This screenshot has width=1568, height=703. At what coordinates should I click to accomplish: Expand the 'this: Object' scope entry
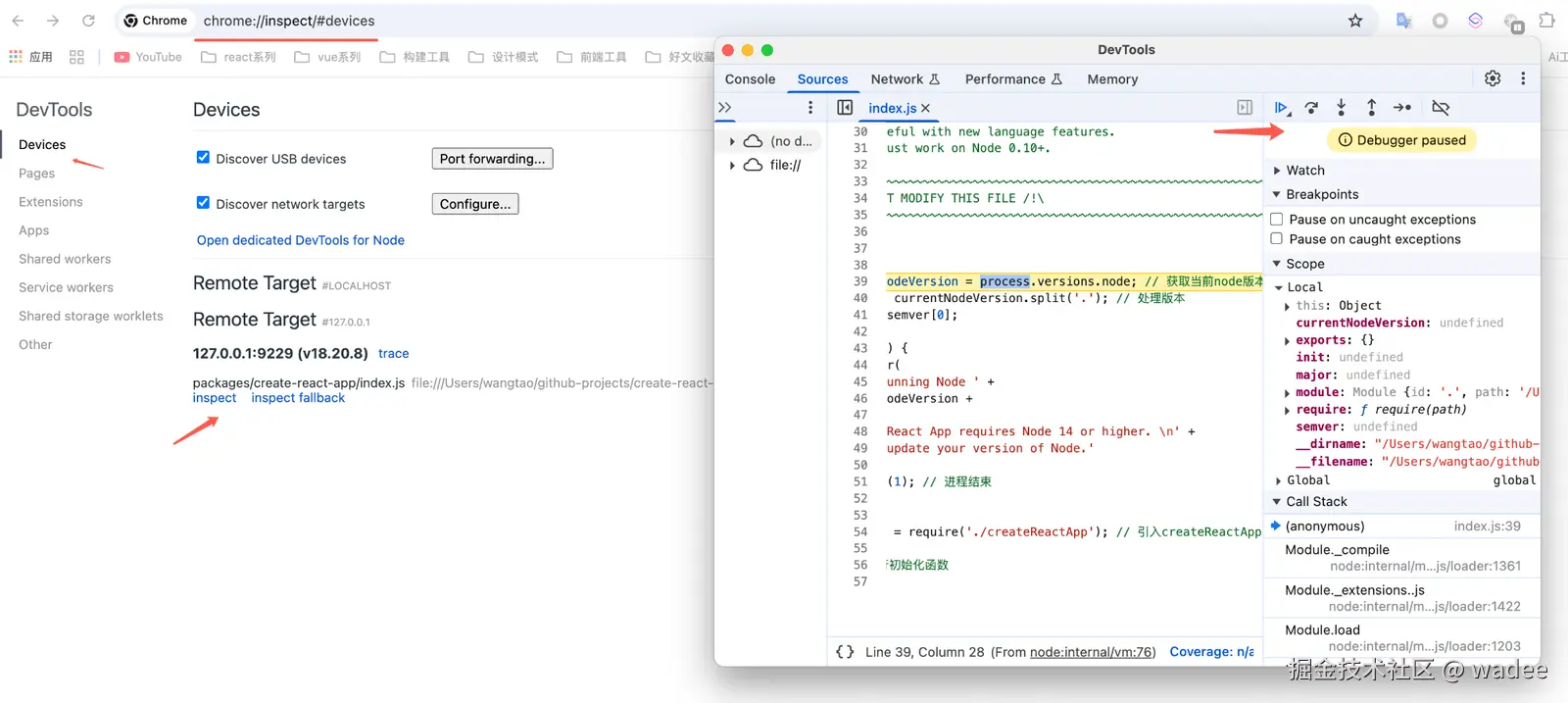(1288, 306)
